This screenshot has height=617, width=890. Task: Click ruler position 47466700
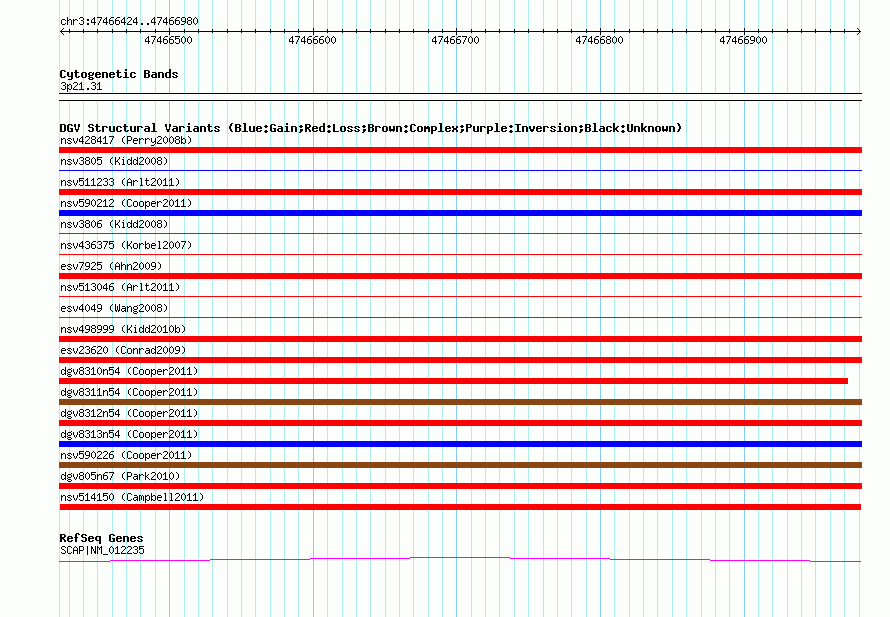point(456,40)
